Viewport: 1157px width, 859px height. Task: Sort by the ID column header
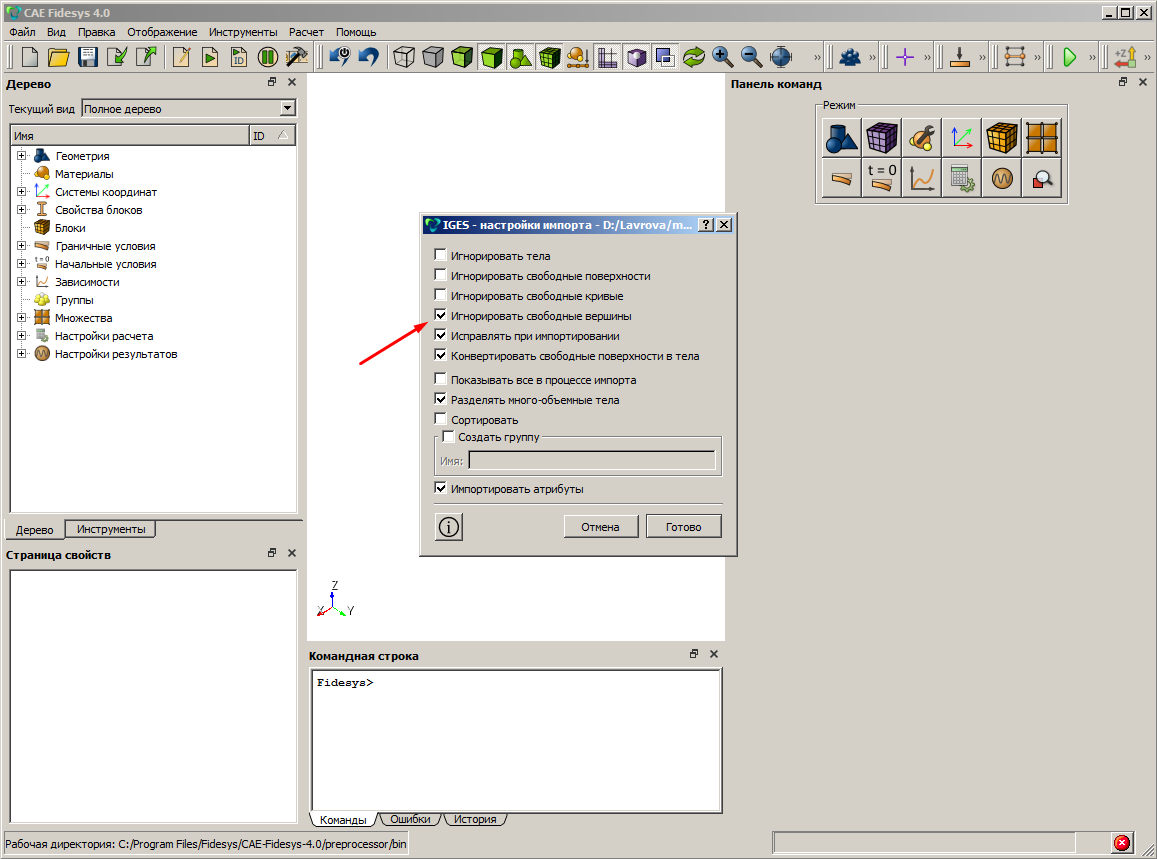click(x=272, y=136)
